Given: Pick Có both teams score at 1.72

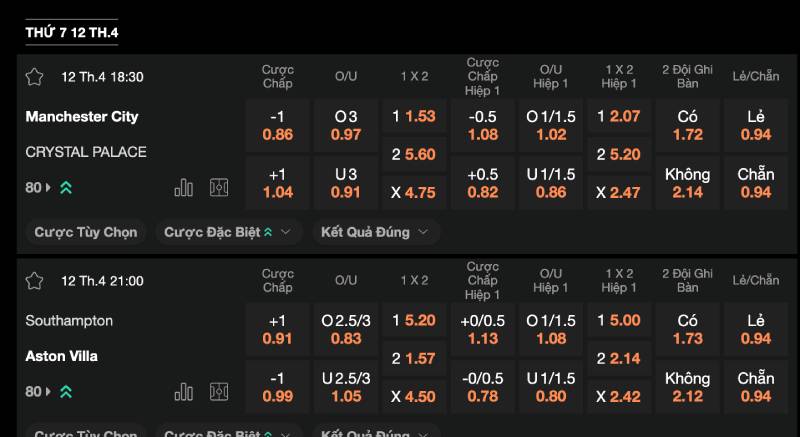Looking at the screenshot, I should click(x=688, y=125).
